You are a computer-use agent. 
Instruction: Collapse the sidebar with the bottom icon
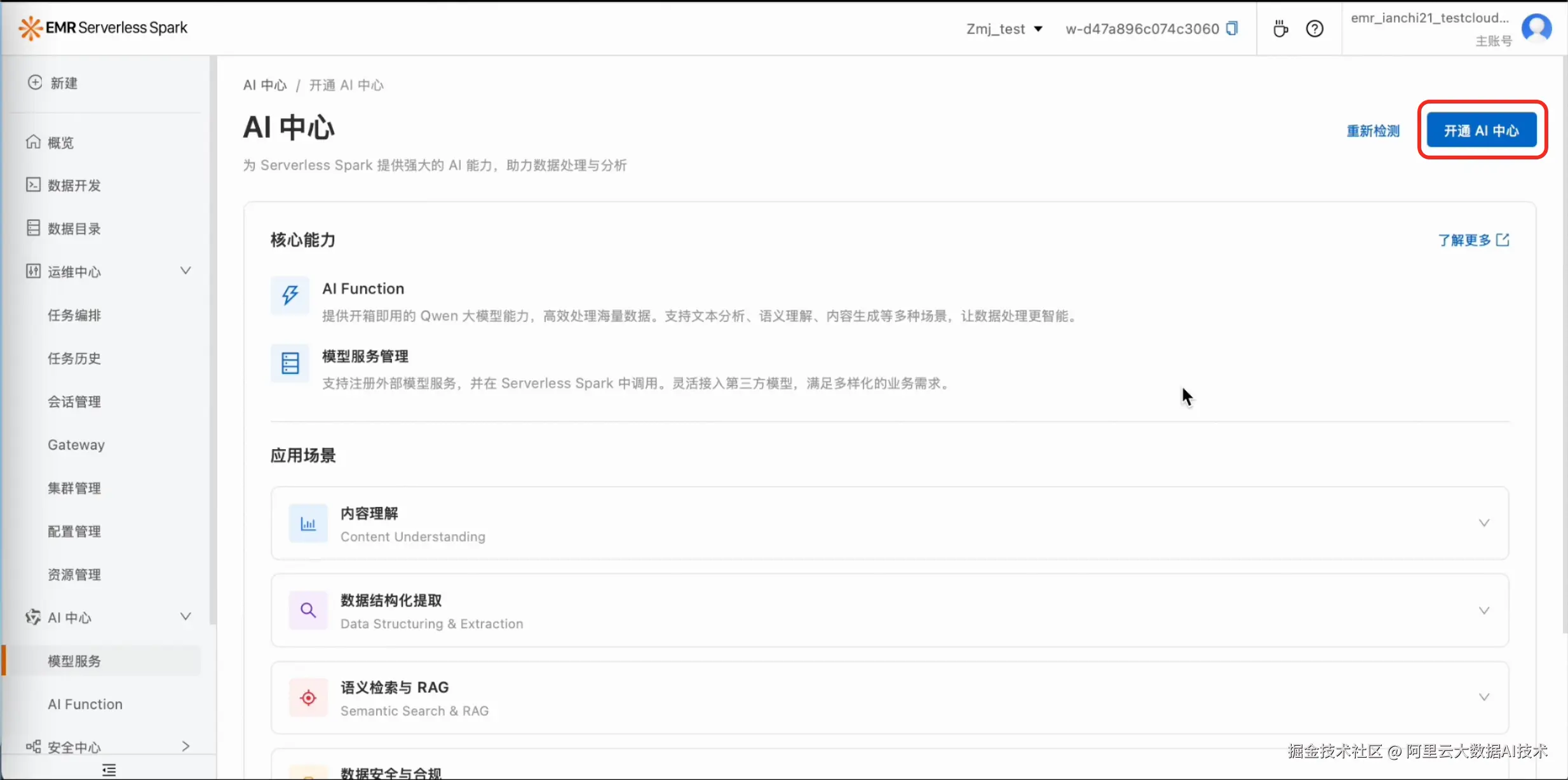click(x=109, y=770)
